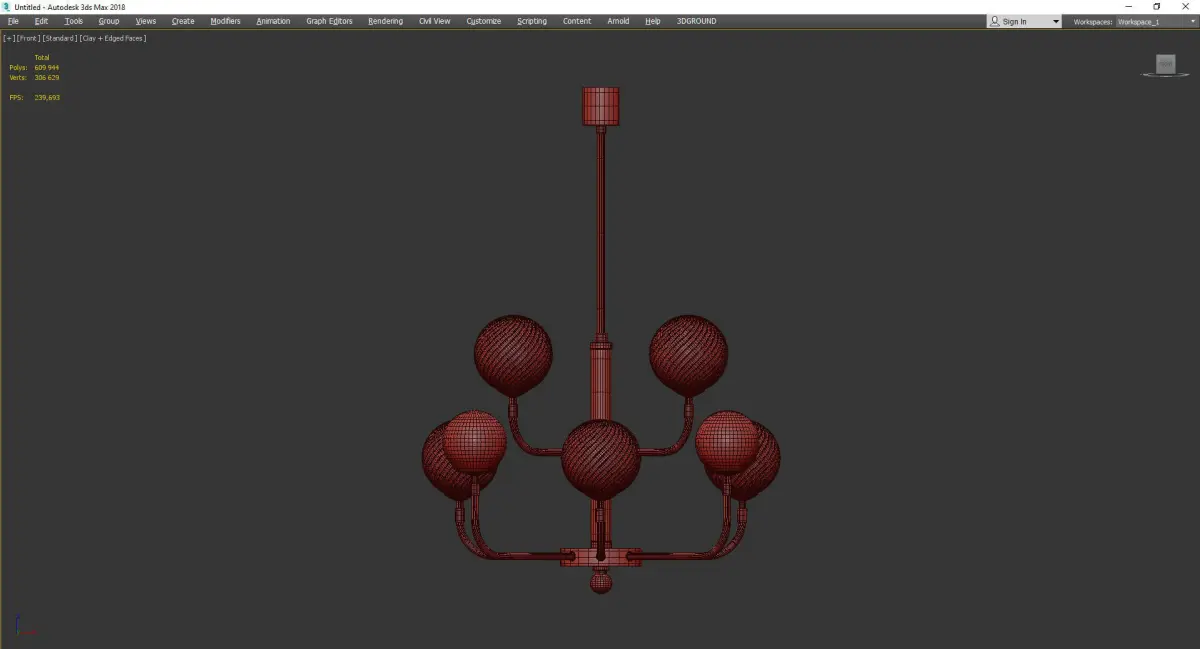
Task: Click the 3ds Max application icon in title bar
Action: pos(6,6)
